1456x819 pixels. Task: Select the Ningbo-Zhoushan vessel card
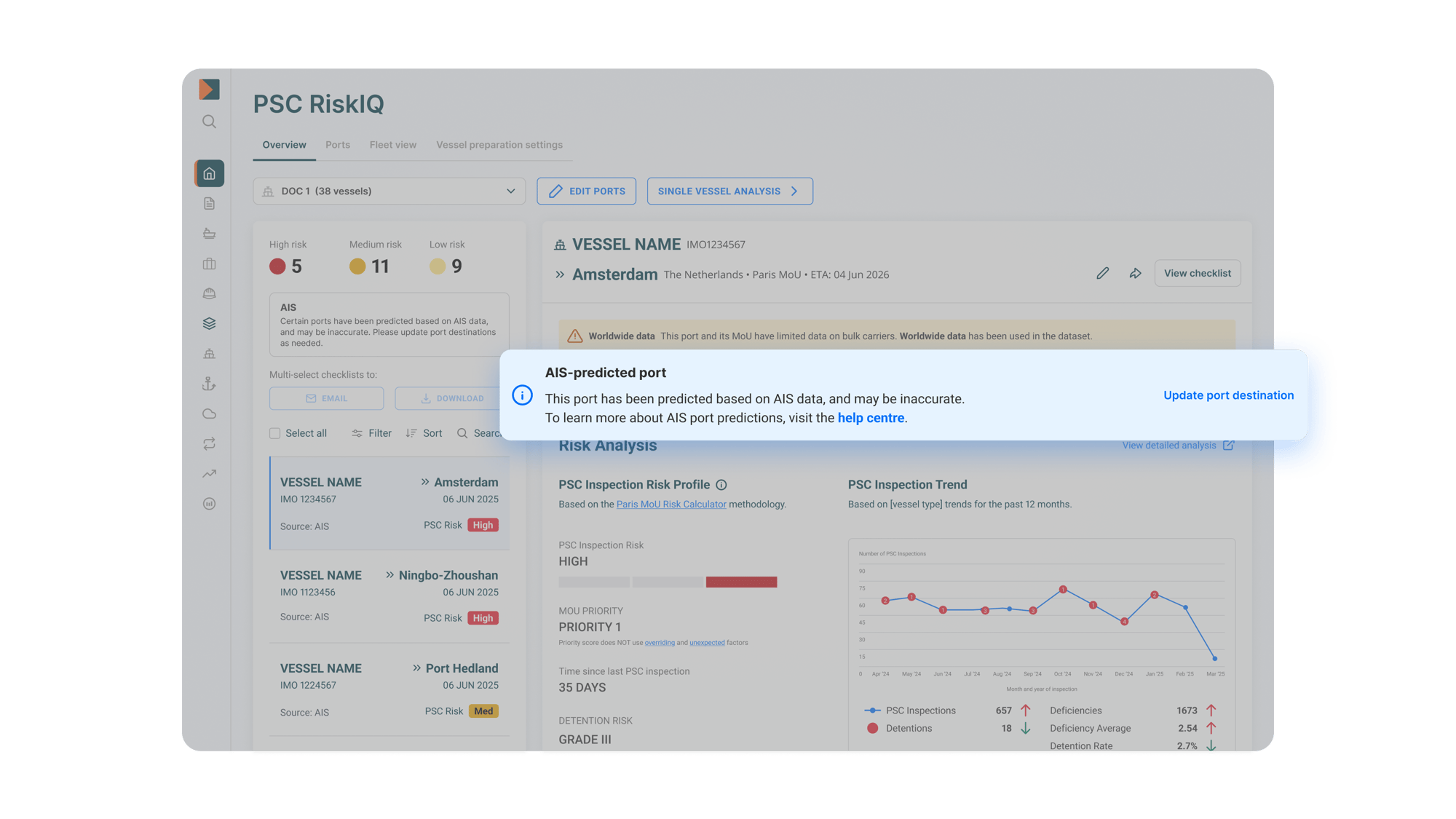pyautogui.click(x=389, y=596)
